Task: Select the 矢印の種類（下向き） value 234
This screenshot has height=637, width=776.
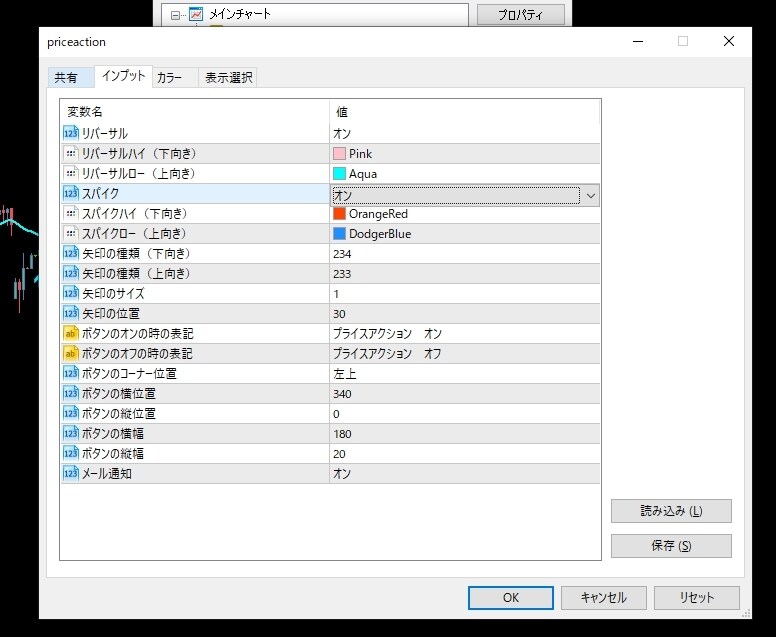Action: click(342, 254)
